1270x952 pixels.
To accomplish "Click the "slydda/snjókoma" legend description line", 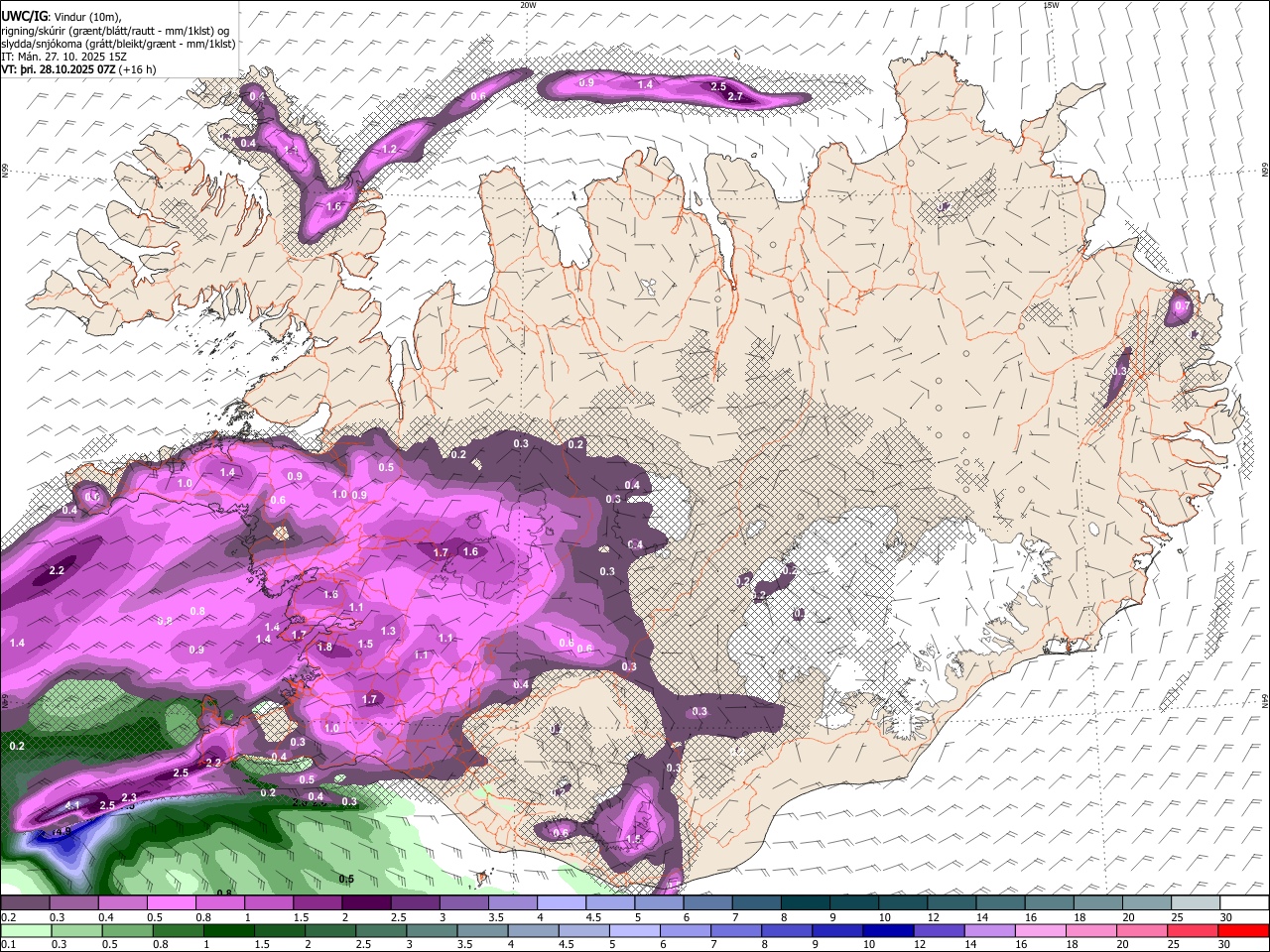I will pos(118,44).
